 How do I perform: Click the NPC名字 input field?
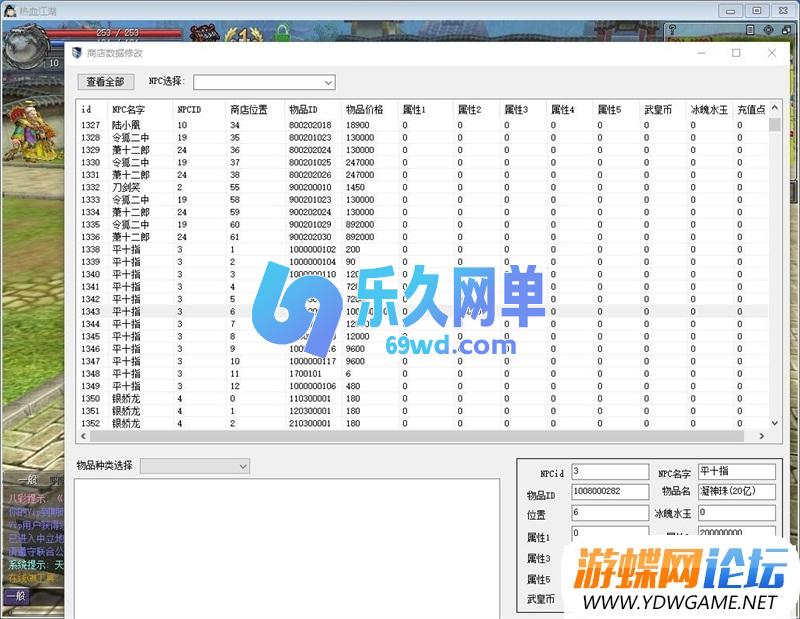(737, 472)
